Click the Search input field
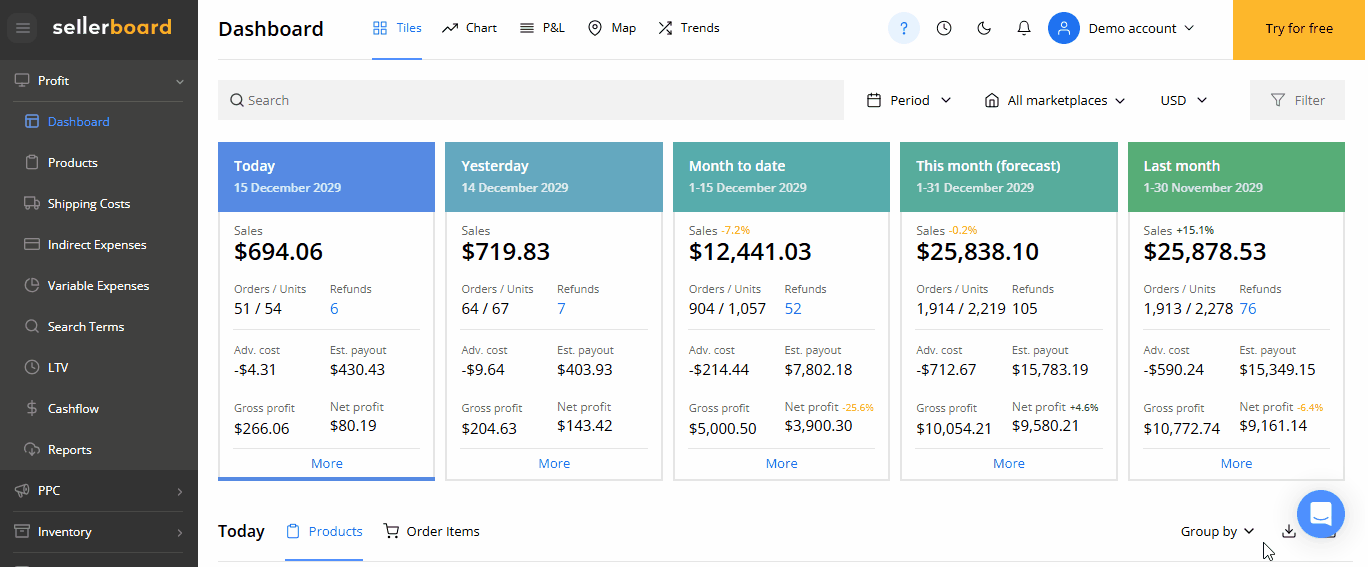This screenshot has height=567, width=1368. click(530, 100)
